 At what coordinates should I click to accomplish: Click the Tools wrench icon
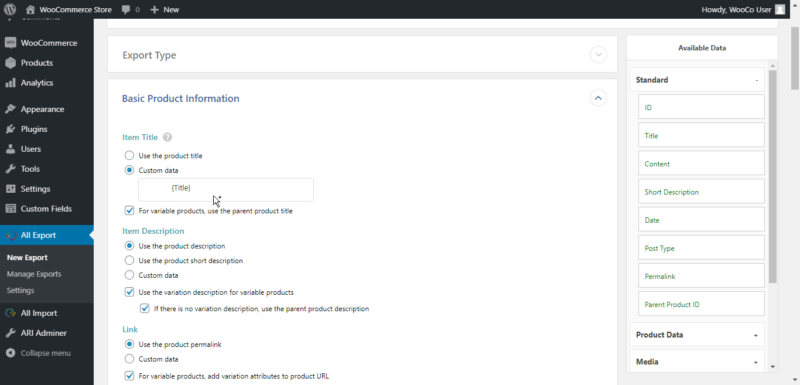click(11, 169)
